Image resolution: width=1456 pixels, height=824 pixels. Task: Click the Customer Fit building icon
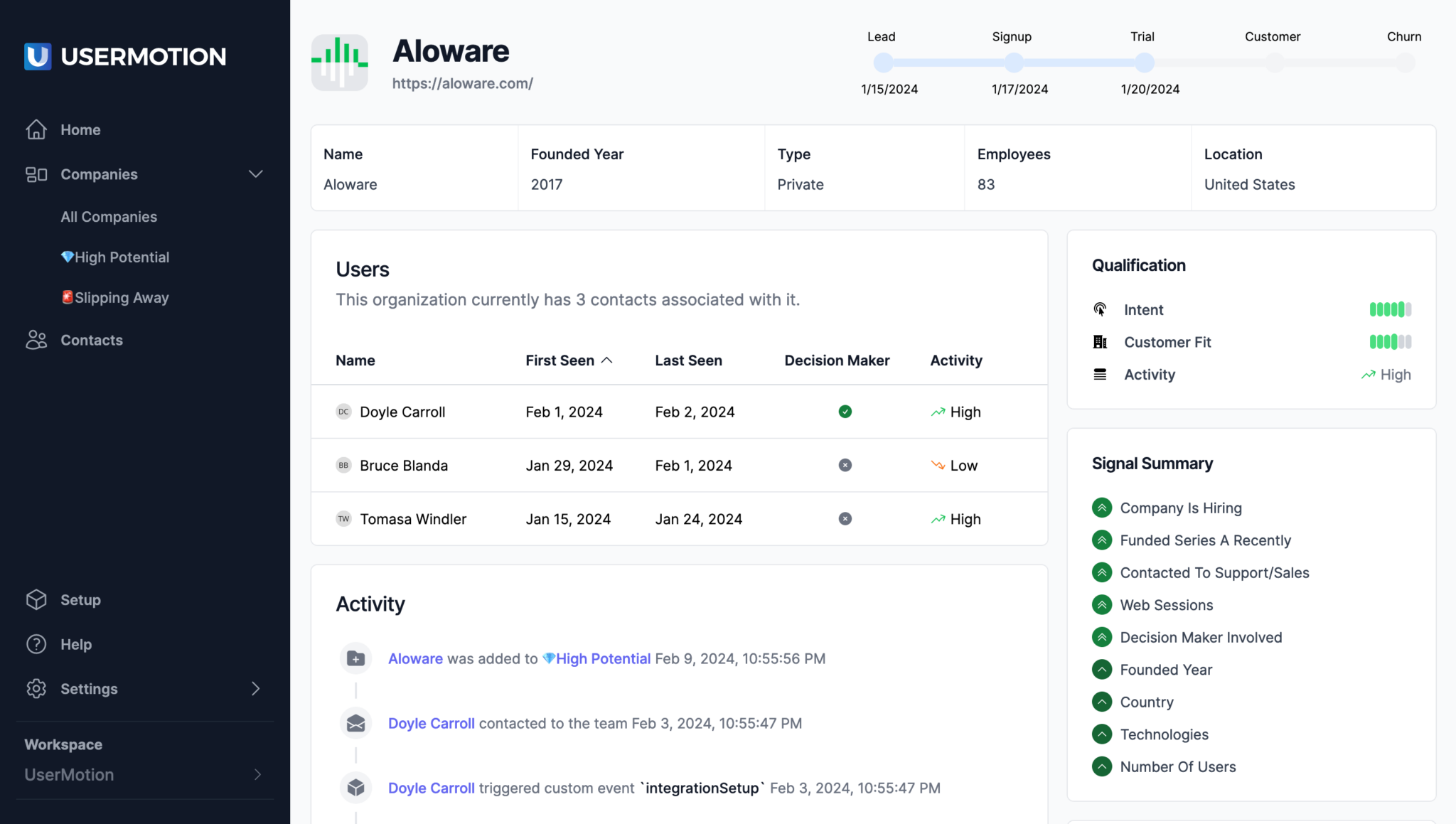pos(1100,342)
